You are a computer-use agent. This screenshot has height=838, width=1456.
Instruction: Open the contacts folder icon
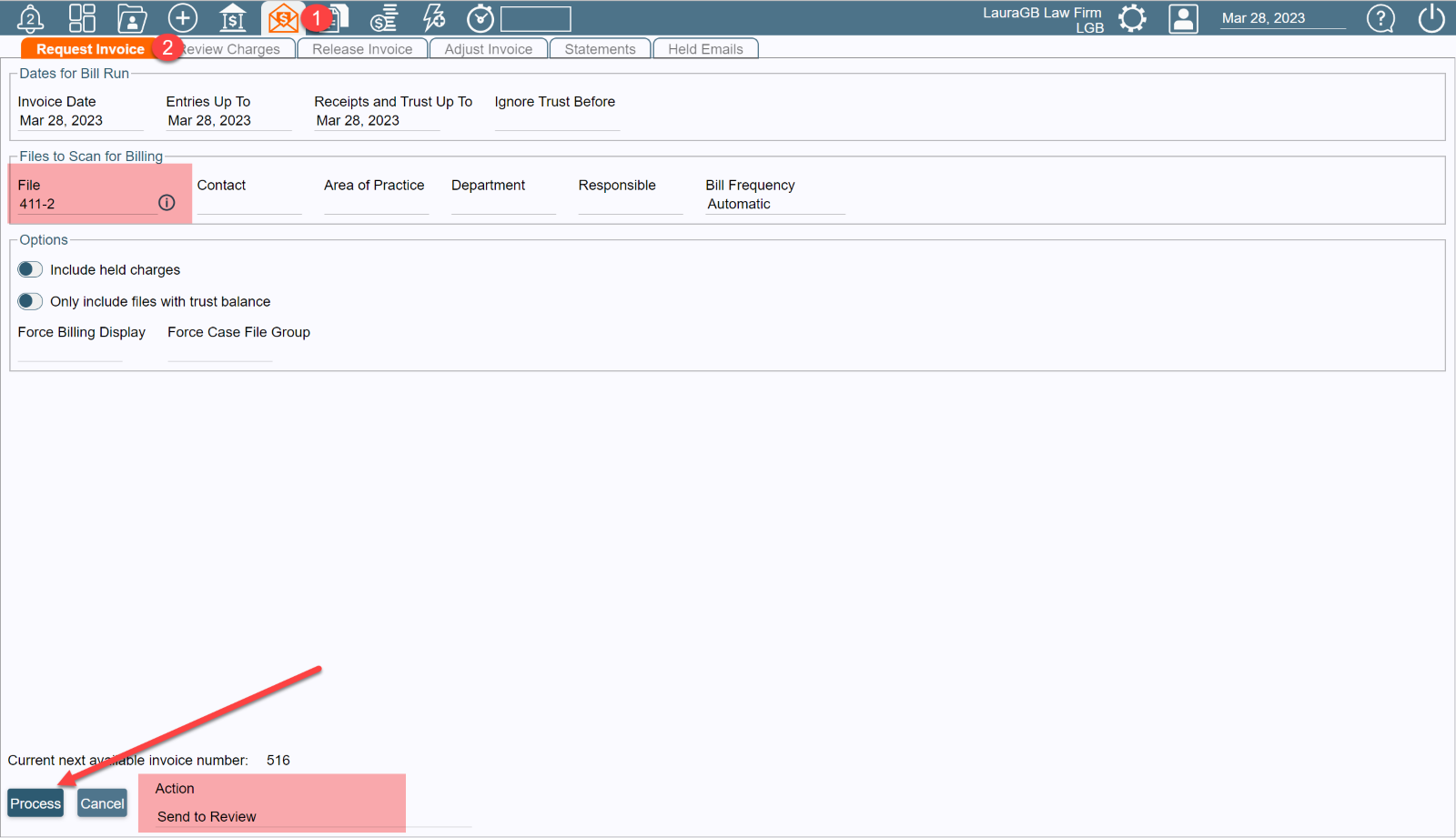[132, 17]
